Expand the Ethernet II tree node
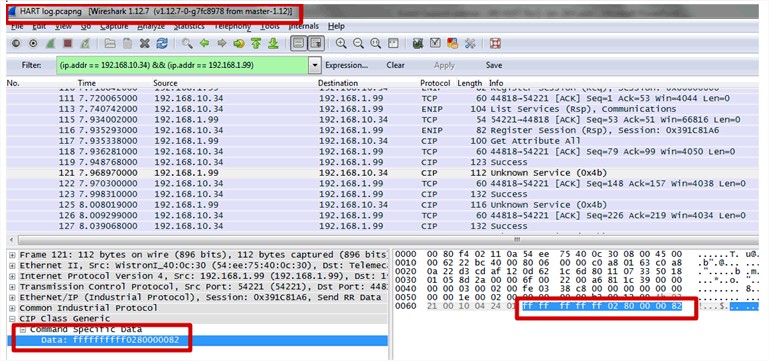 click(x=12, y=265)
